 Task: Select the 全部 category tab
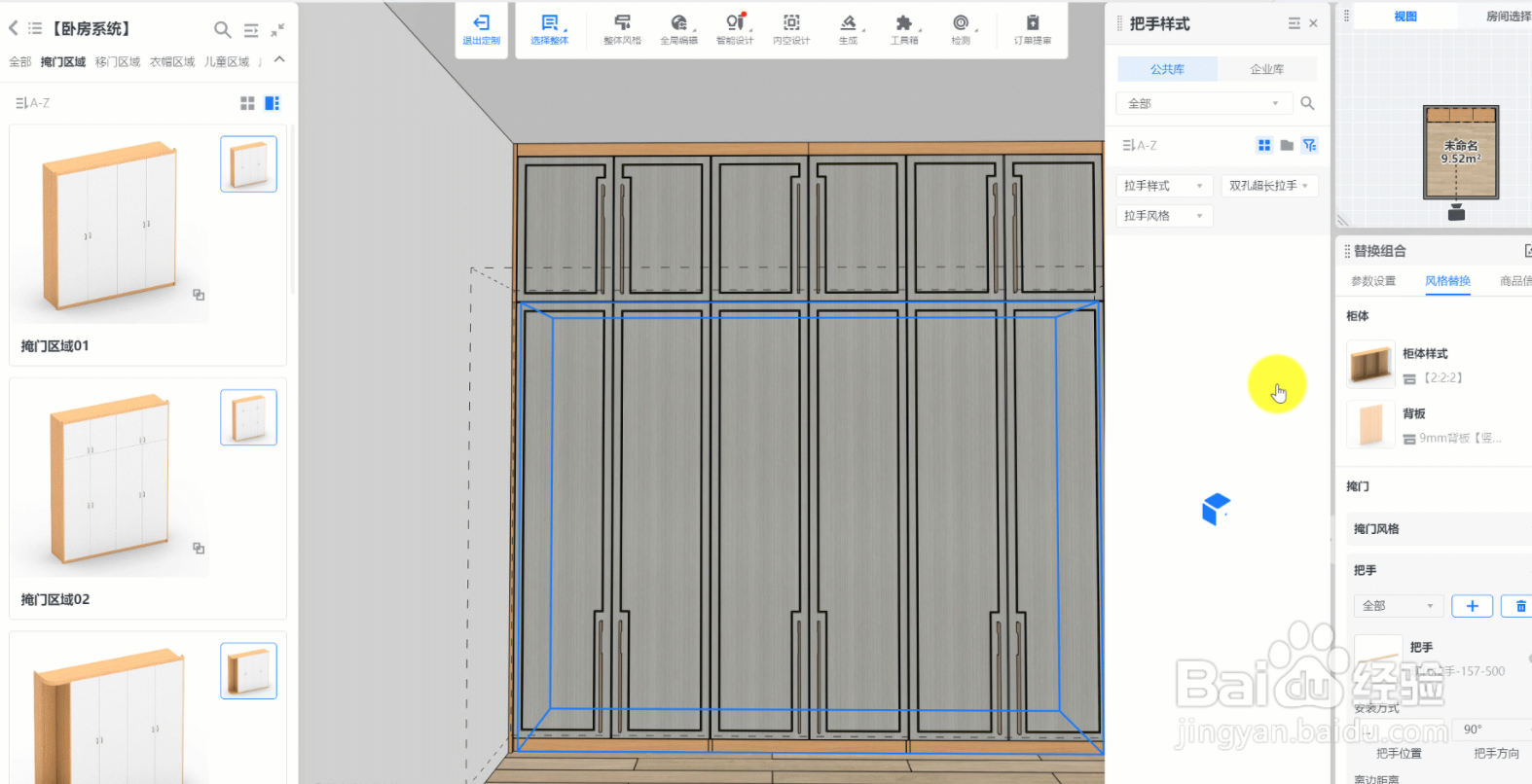point(19,61)
